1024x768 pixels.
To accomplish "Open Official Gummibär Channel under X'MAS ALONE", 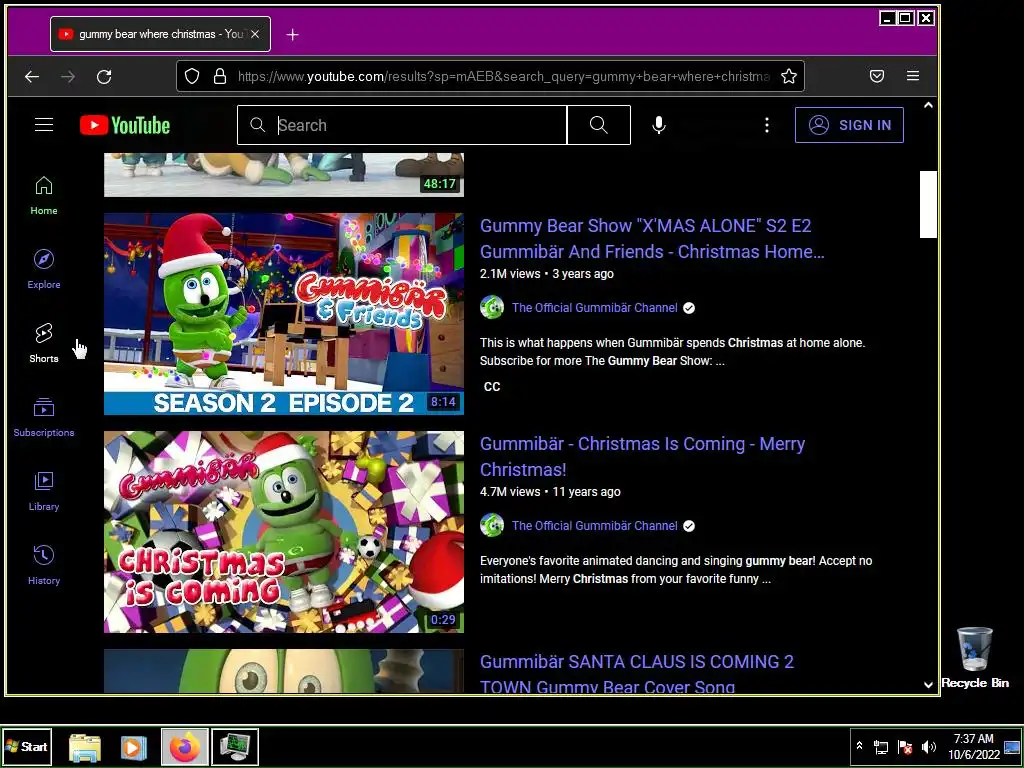I will point(594,308).
